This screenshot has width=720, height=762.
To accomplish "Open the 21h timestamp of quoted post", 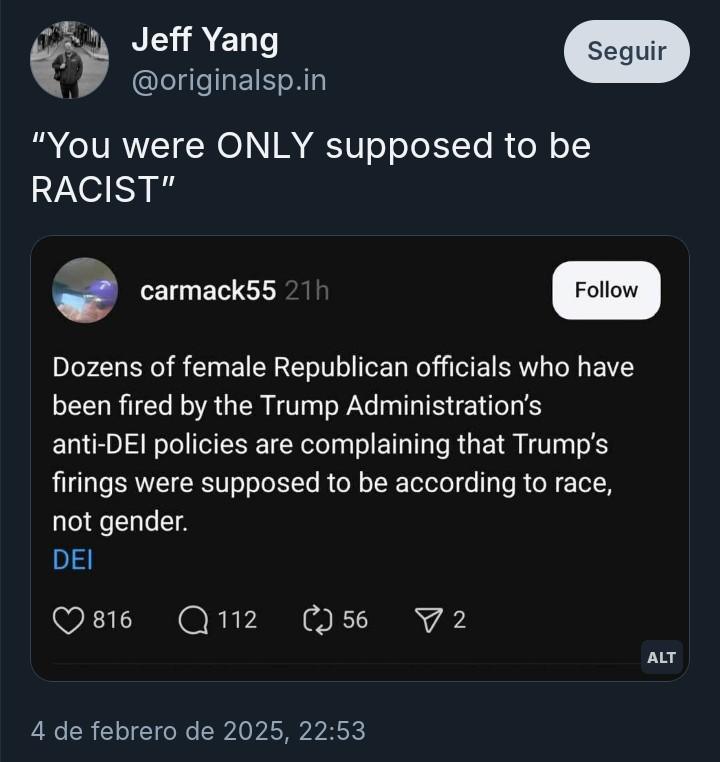I will tap(307, 291).
